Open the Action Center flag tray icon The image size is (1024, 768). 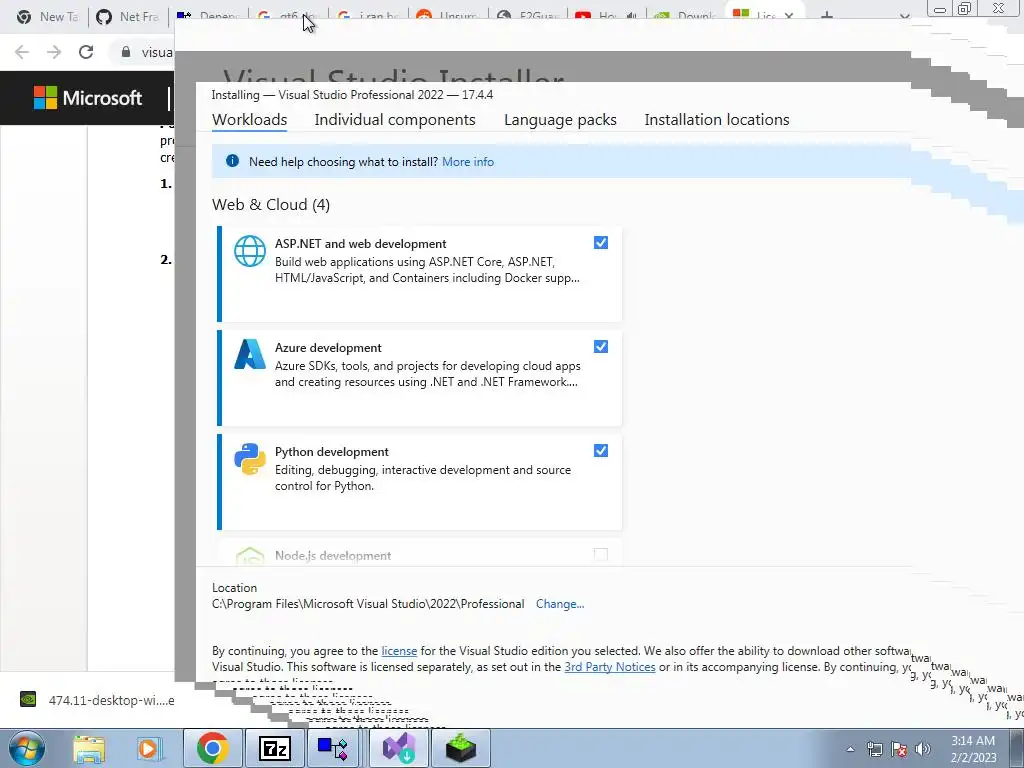pos(899,749)
